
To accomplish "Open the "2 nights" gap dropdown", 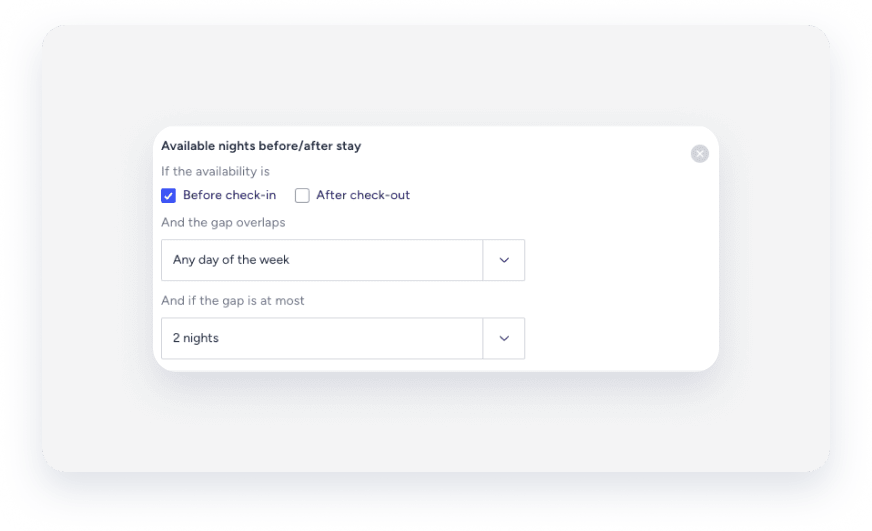I will point(322,338).
